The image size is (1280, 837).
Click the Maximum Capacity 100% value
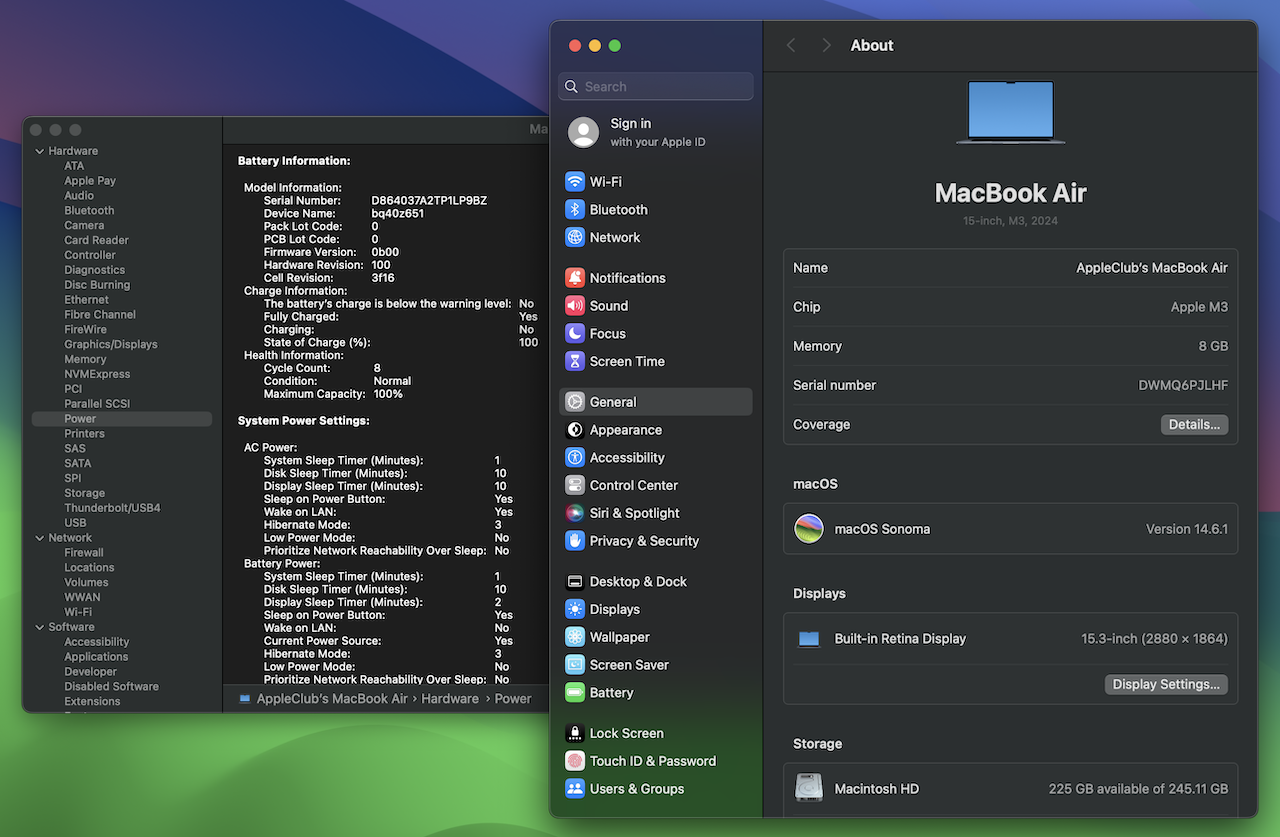388,394
